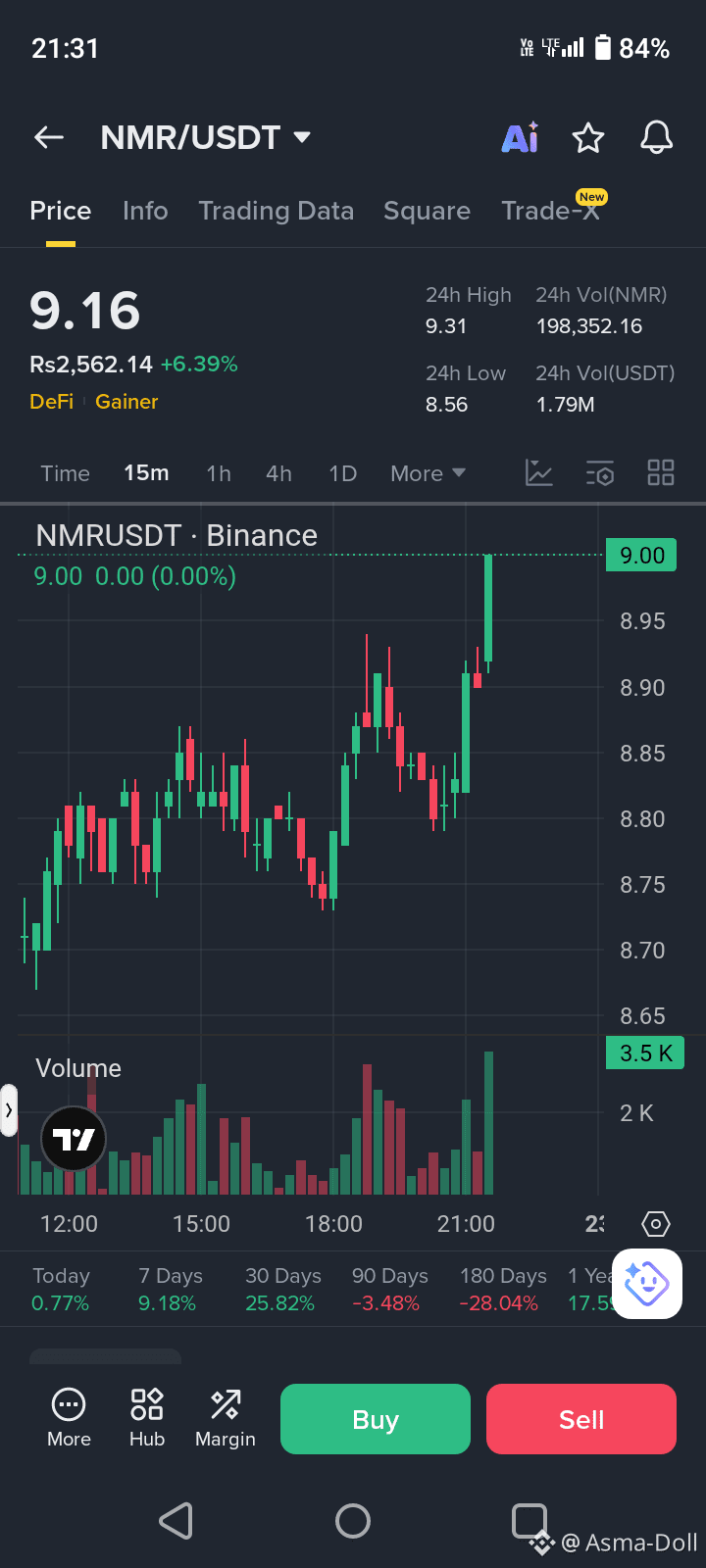The height and width of the screenshot is (1568, 706).
Task: Open the Gainer tag
Action: pos(126,402)
